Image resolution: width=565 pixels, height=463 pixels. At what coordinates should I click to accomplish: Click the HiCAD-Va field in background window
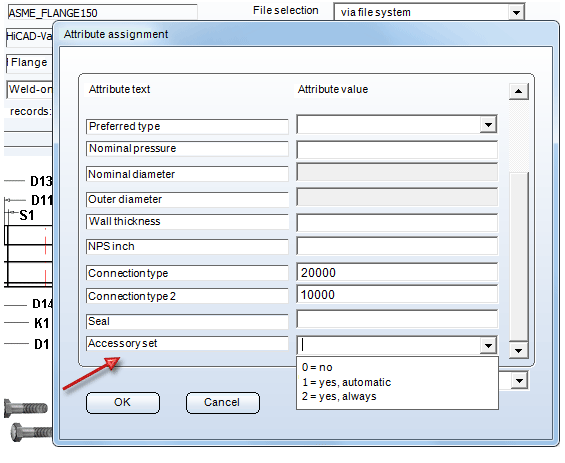30,37
